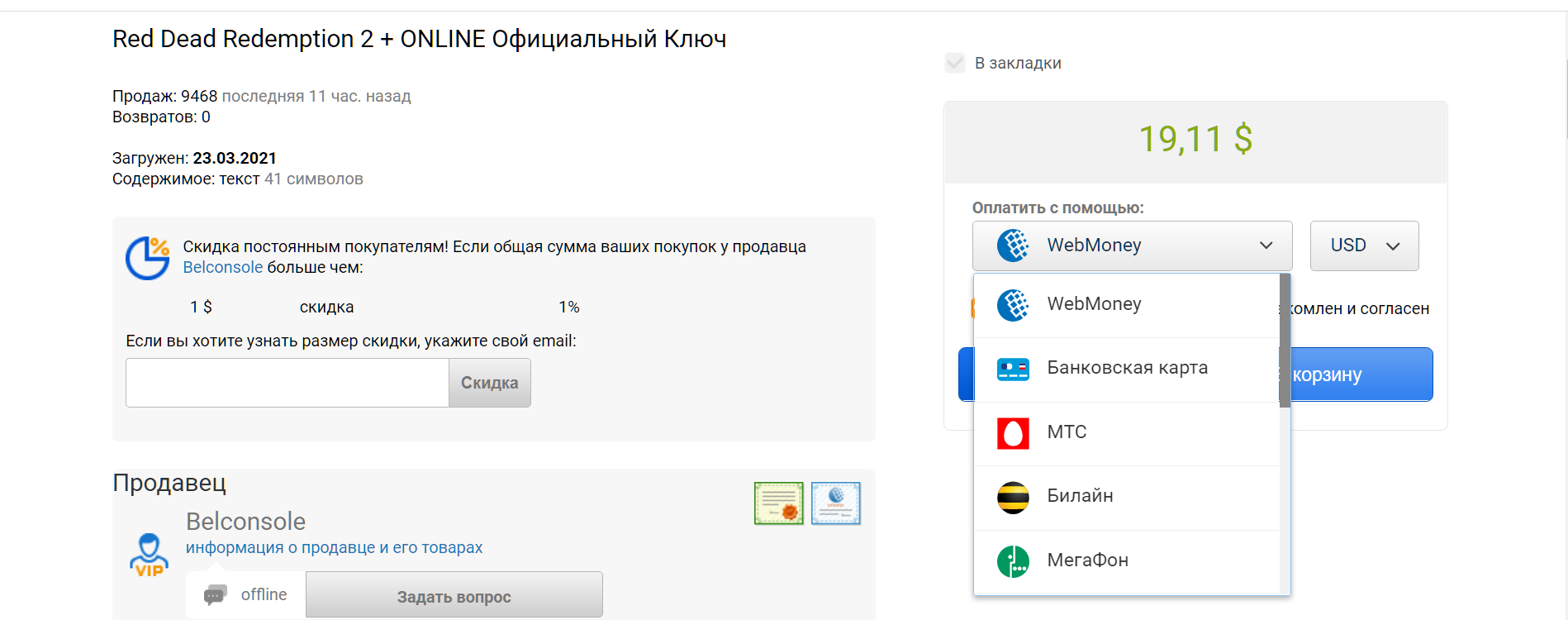The height and width of the screenshot is (620, 1568).
Task: Open Belconsole link in discount notice
Action: [223, 267]
